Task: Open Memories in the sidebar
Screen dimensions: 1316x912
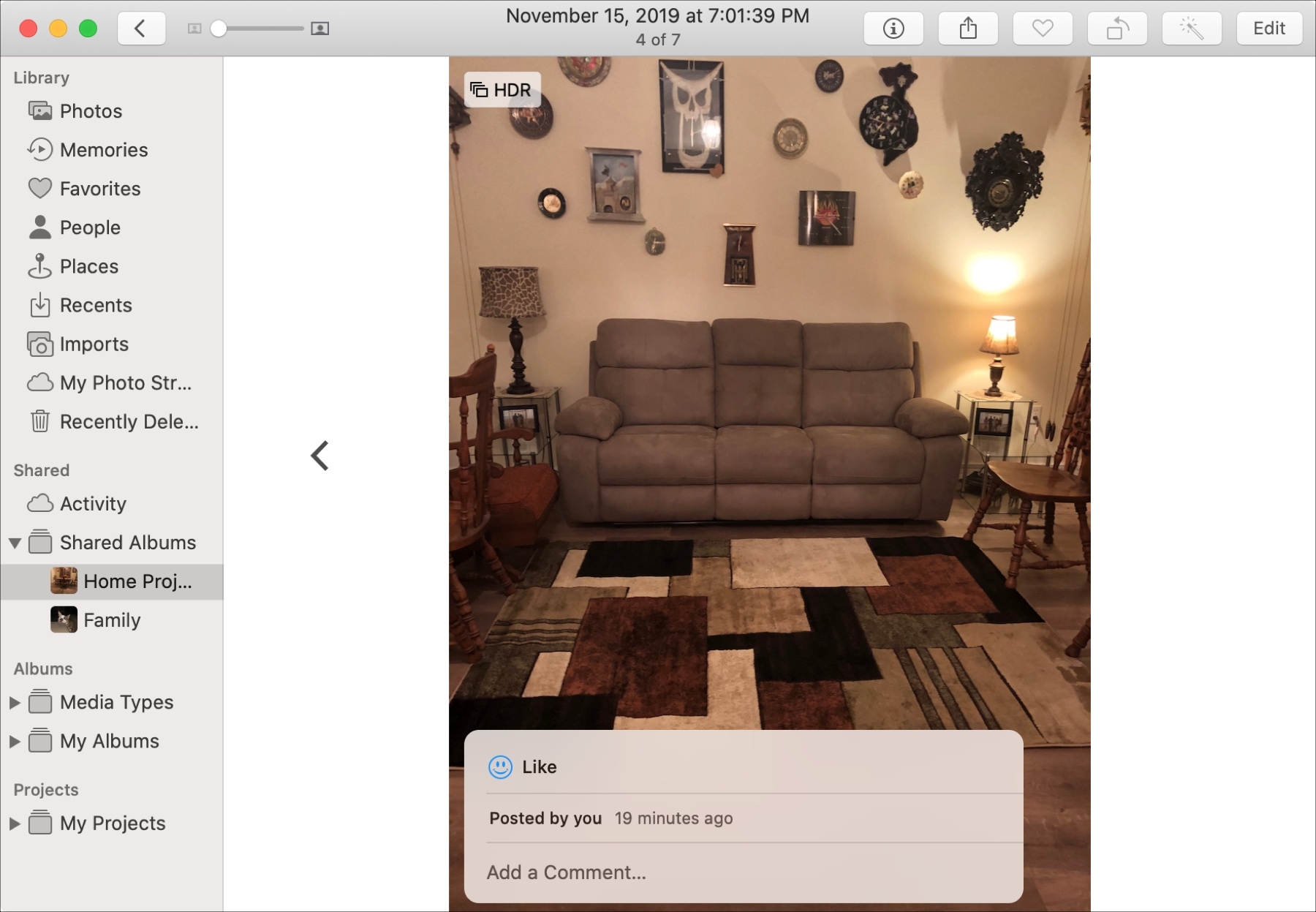Action: tap(112, 150)
